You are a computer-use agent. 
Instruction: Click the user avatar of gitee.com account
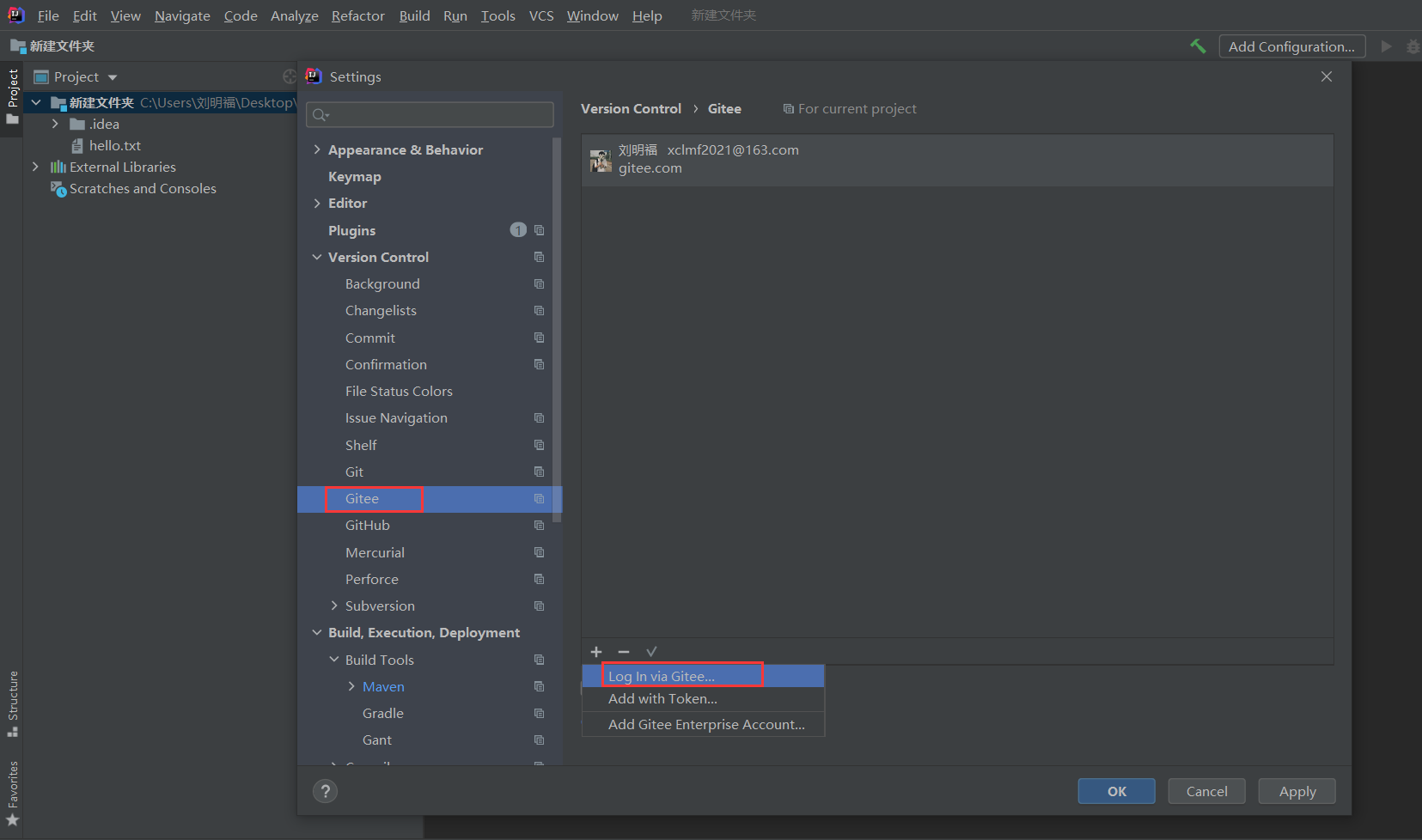601,160
